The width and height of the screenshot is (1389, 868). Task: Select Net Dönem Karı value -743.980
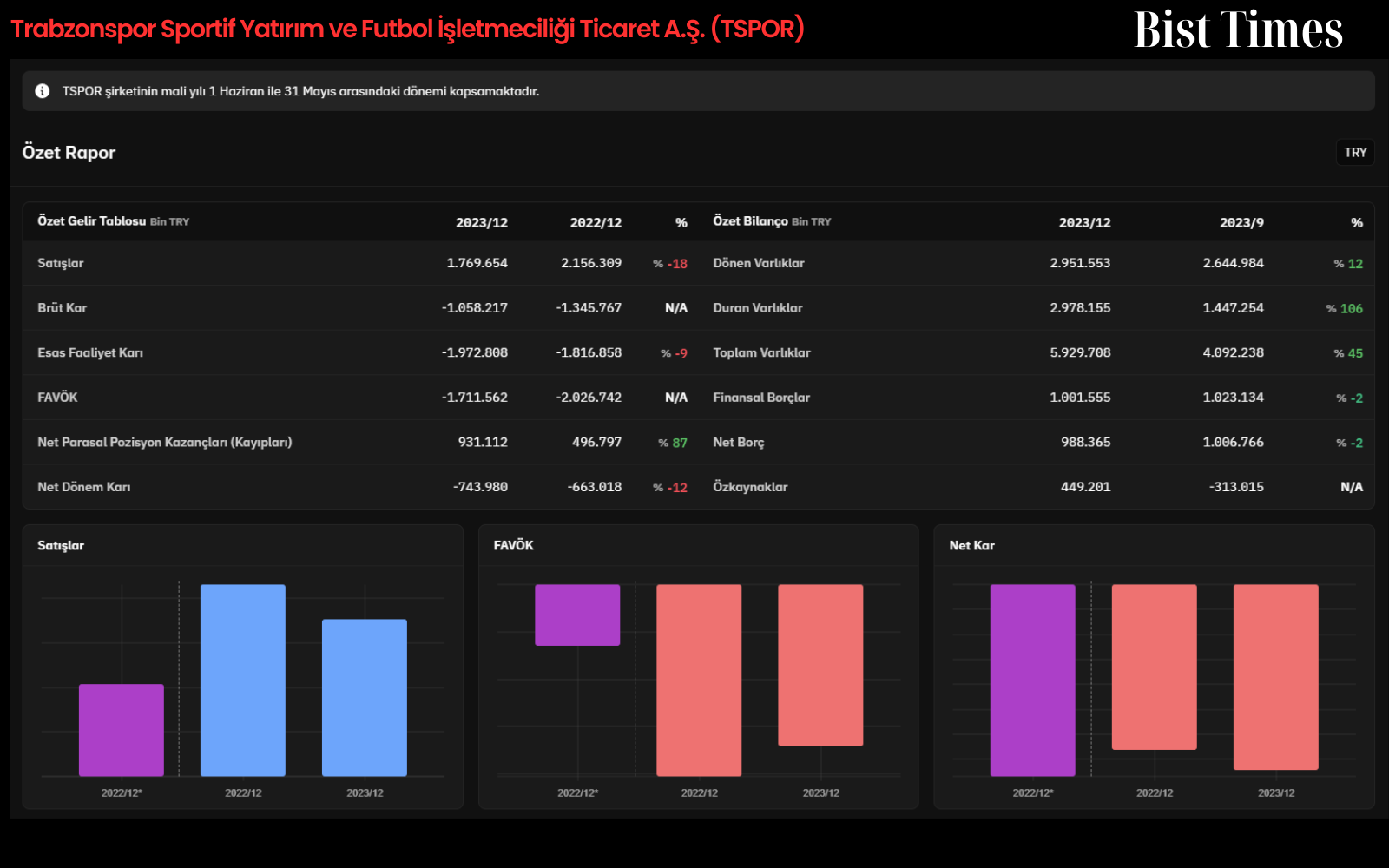point(480,487)
